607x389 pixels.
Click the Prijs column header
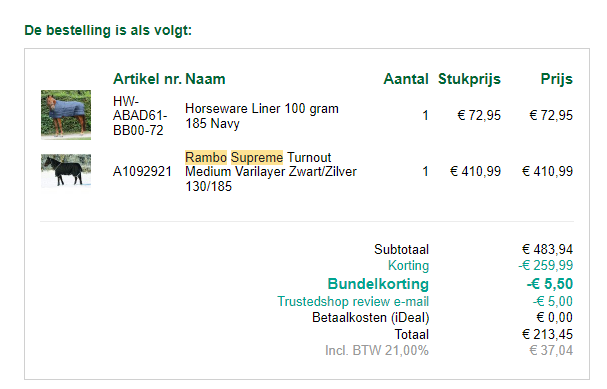[x=556, y=79]
